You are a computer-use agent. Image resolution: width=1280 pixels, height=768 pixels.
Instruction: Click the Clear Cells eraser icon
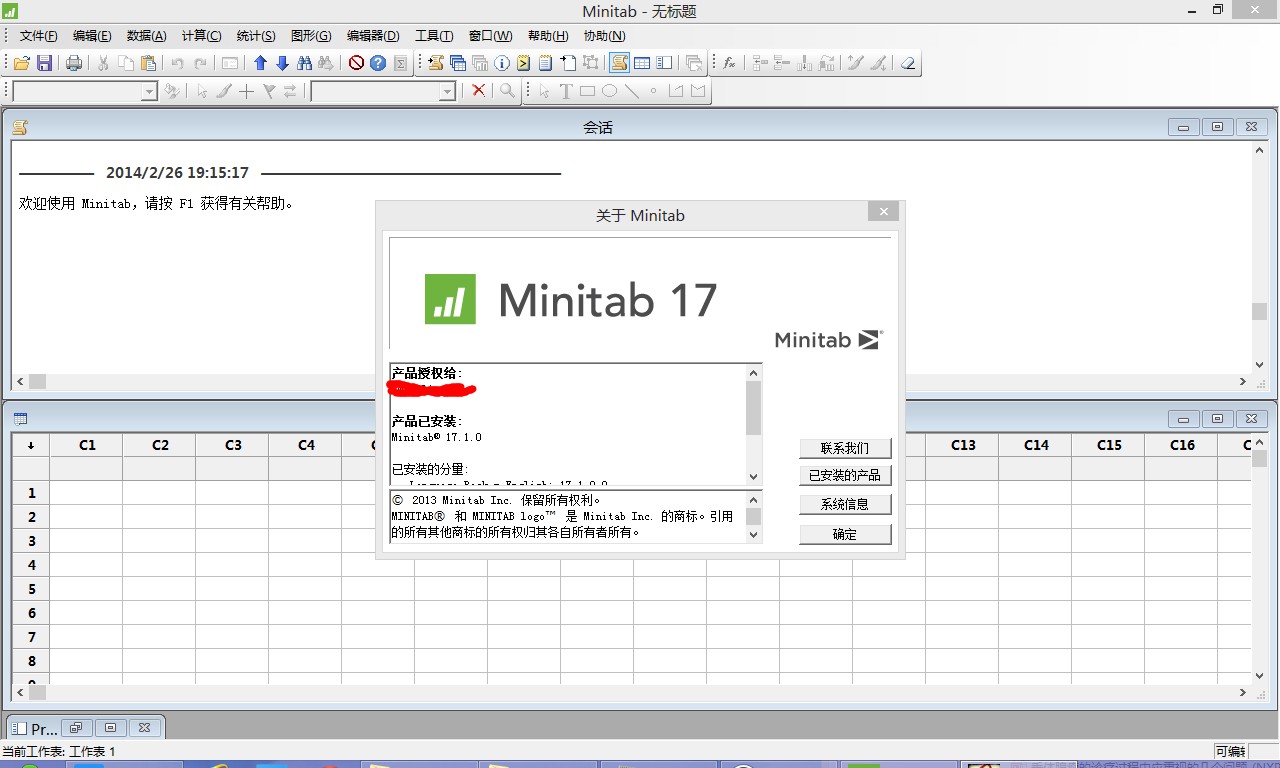pyautogui.click(x=908, y=63)
